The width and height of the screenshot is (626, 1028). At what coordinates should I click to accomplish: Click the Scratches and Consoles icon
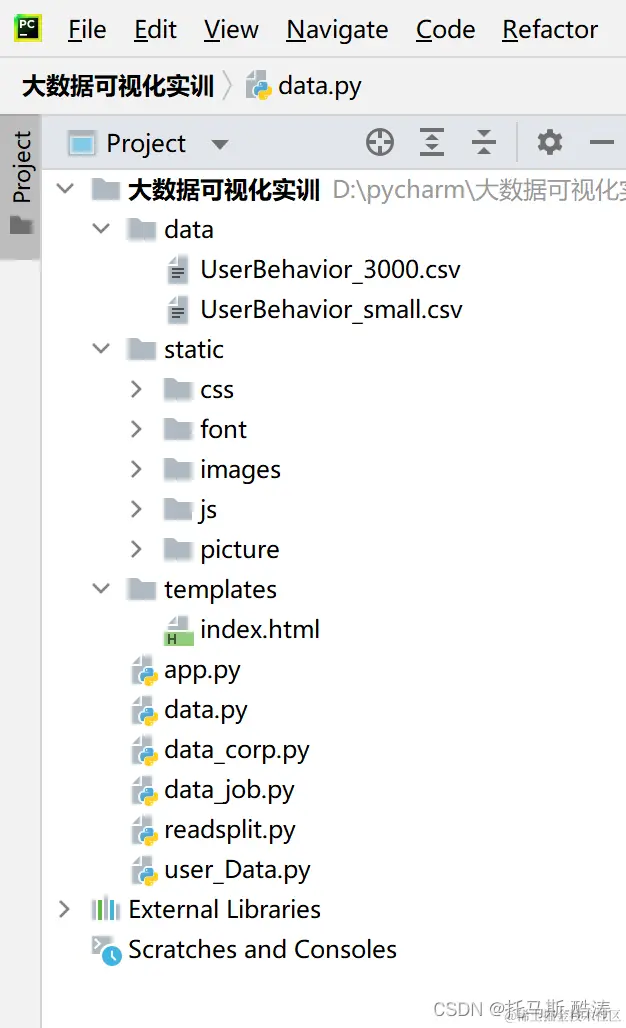coord(106,951)
